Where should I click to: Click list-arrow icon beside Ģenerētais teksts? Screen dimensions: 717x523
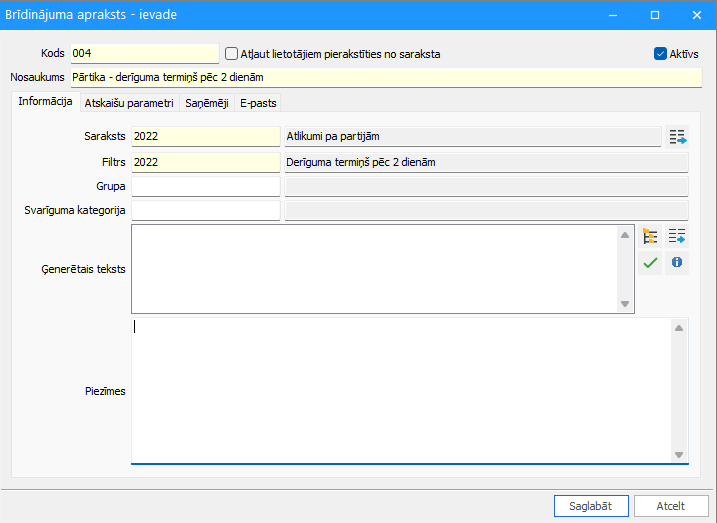tap(677, 236)
